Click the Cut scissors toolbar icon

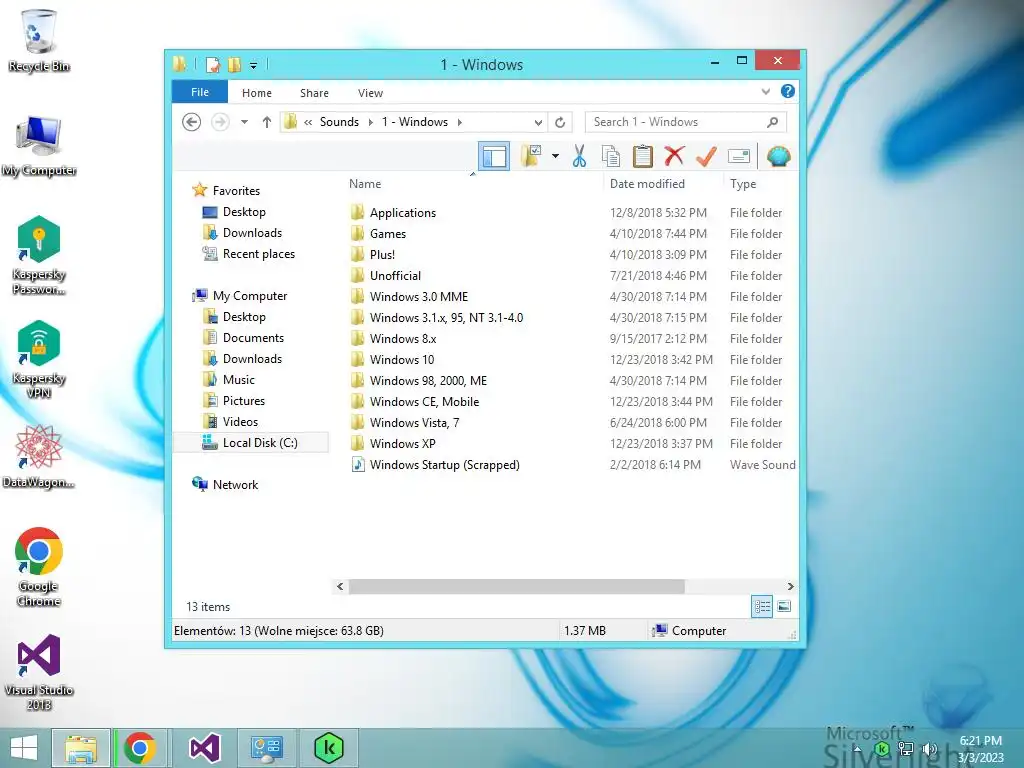[579, 157]
